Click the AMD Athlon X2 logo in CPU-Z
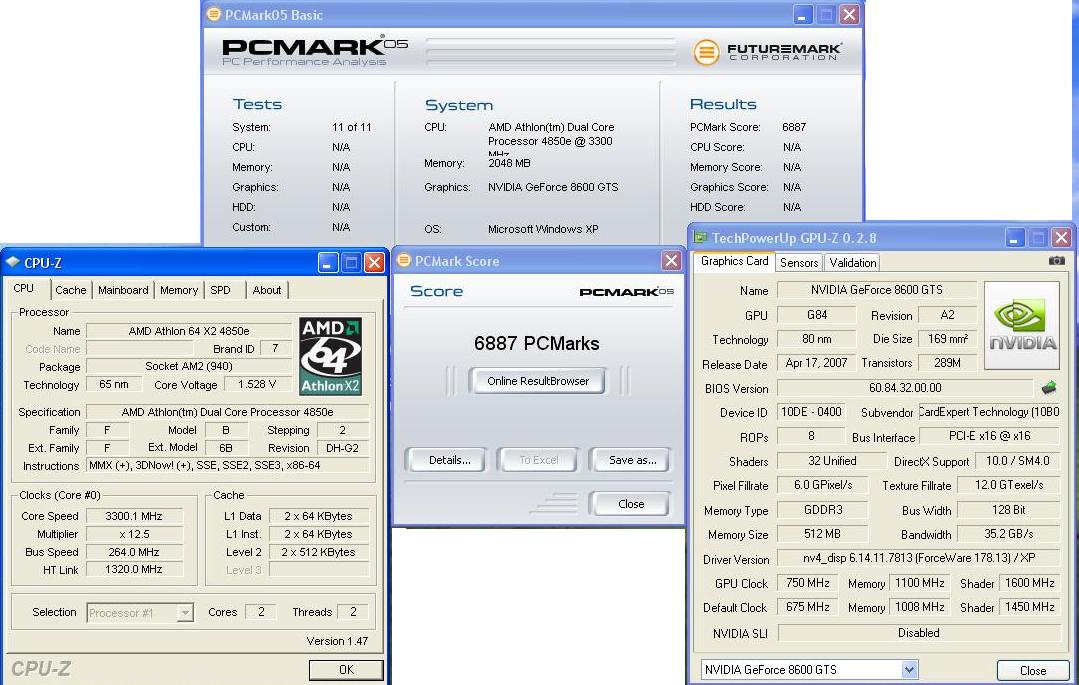Screen dimensions: 1079x685 (331, 356)
